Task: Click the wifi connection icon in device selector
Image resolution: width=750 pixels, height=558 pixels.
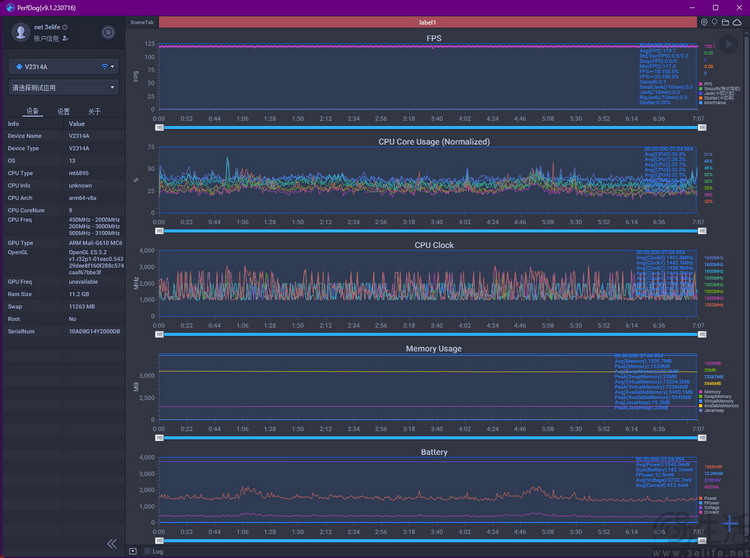Action: pyautogui.click(x=104, y=66)
